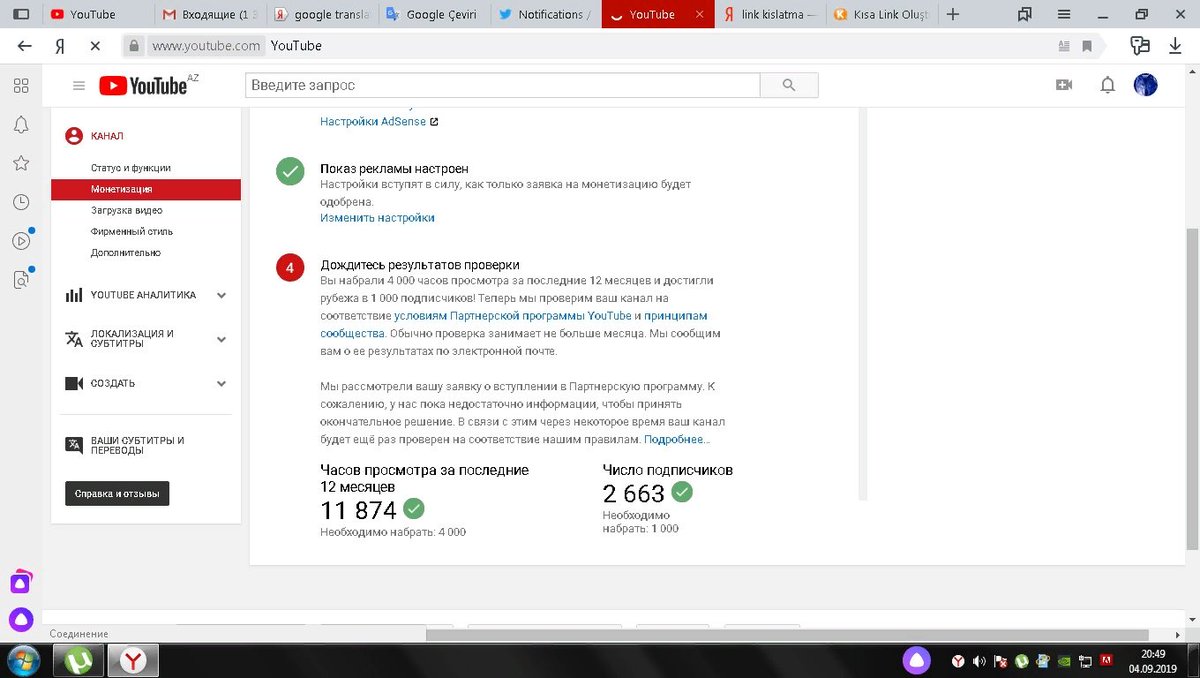Click the vertical page scrollbar
Image resolution: width=1200 pixels, height=678 pixels.
1191,387
